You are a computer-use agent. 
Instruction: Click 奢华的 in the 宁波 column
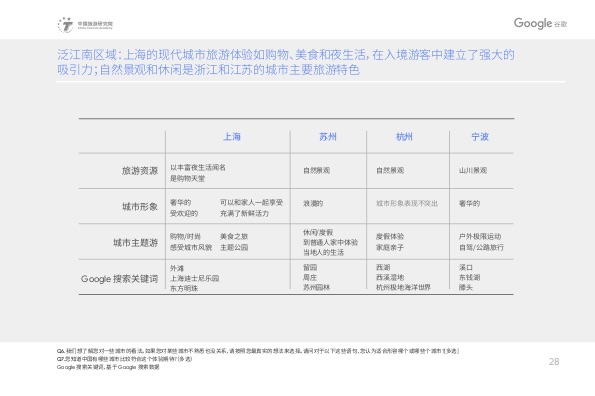click(469, 204)
